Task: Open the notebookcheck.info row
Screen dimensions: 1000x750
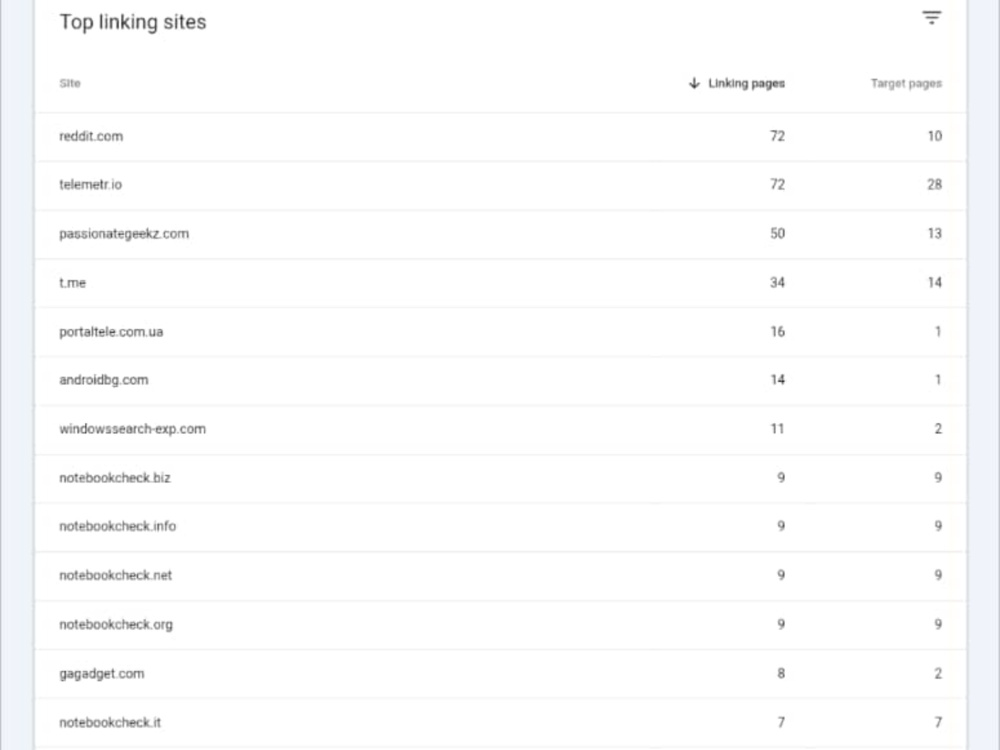Action: pyautogui.click(x=501, y=527)
